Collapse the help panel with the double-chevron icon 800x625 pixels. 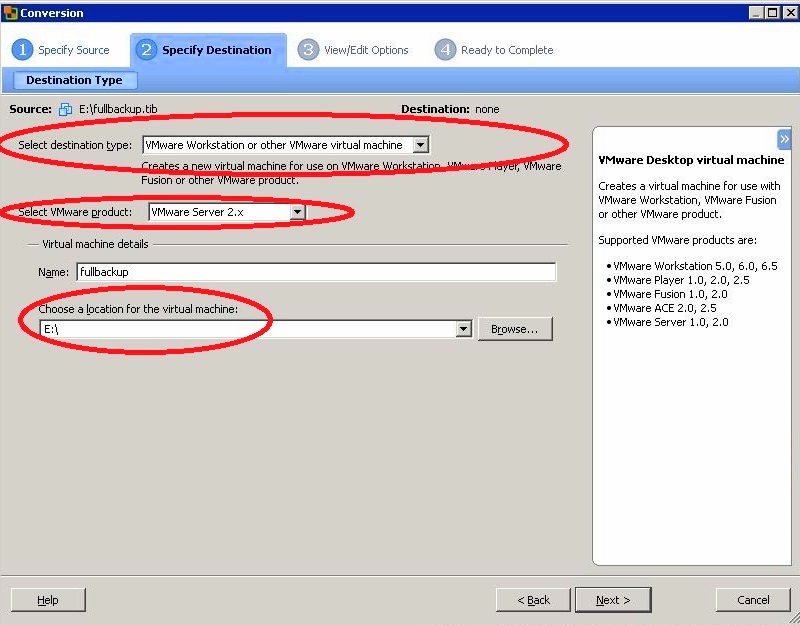[784, 138]
